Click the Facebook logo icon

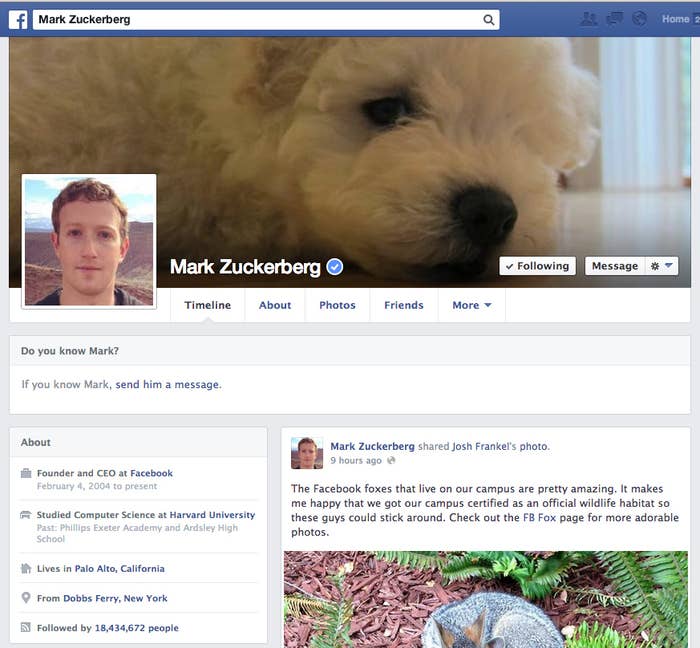pos(18,20)
